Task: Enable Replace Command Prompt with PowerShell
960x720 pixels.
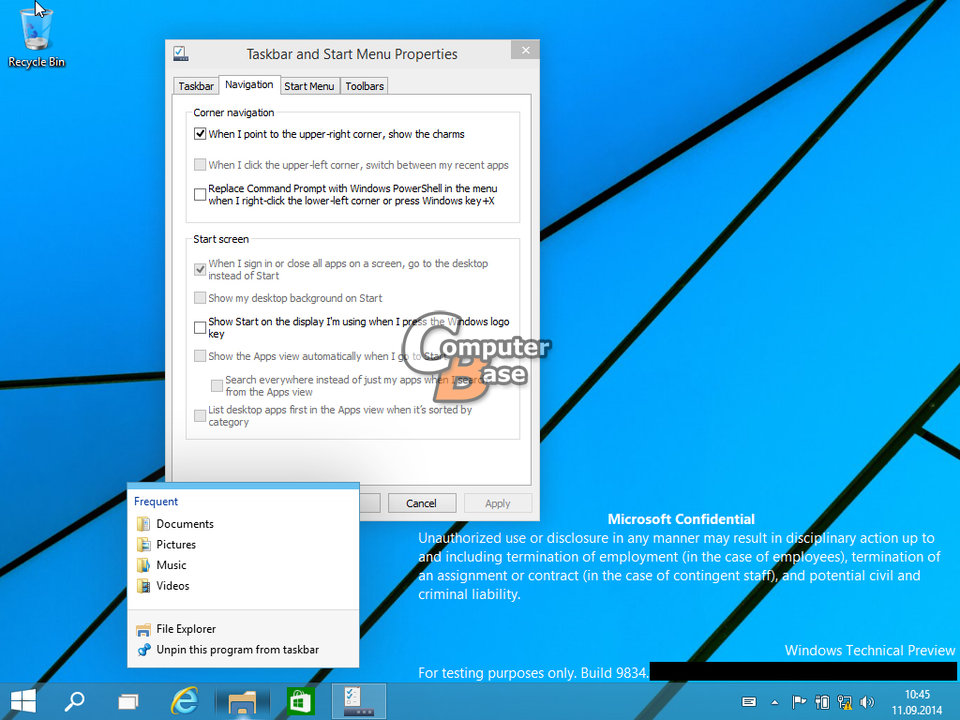Action: coord(200,195)
